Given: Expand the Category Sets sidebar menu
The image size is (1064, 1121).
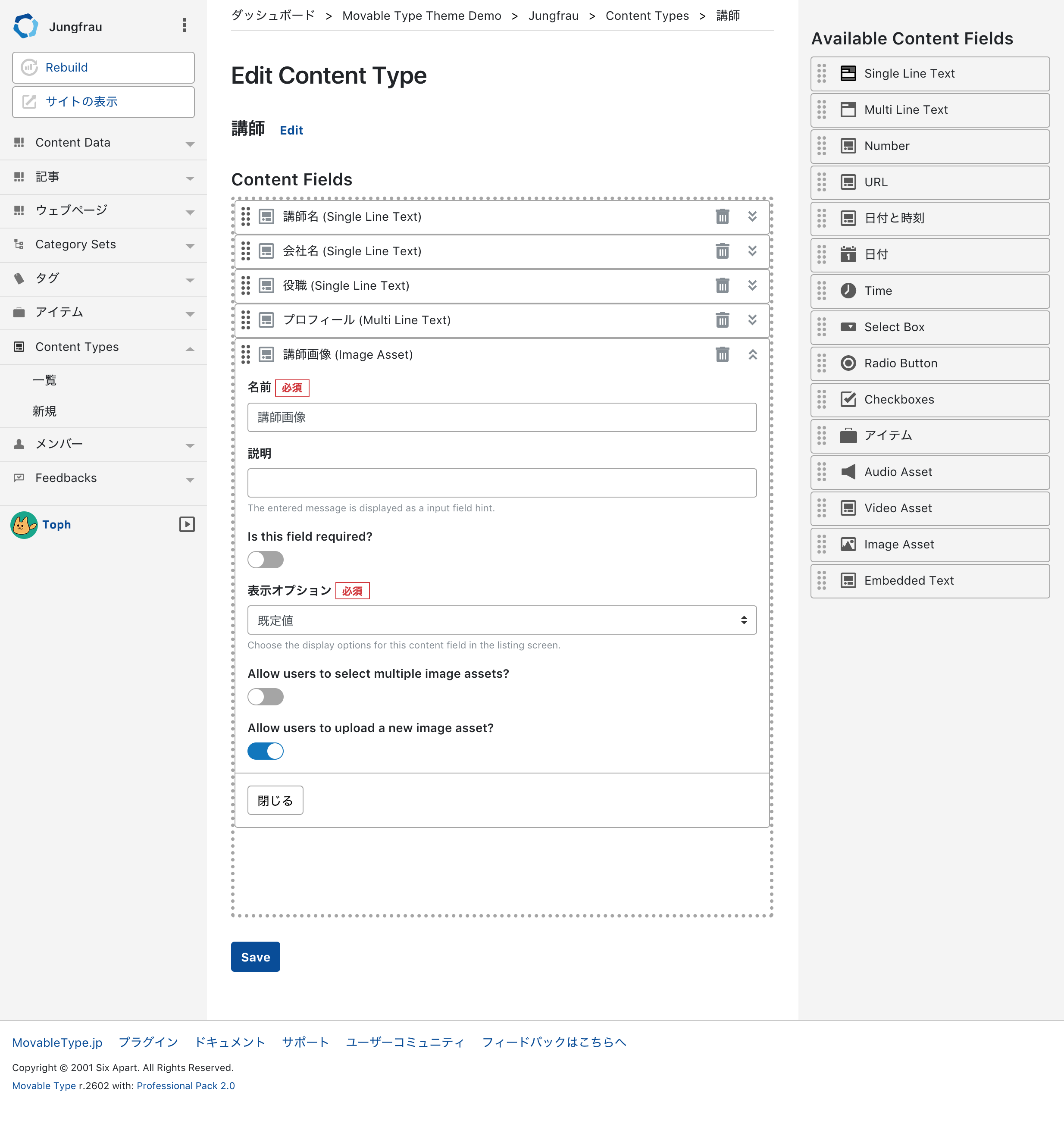Looking at the screenshot, I should [x=103, y=244].
